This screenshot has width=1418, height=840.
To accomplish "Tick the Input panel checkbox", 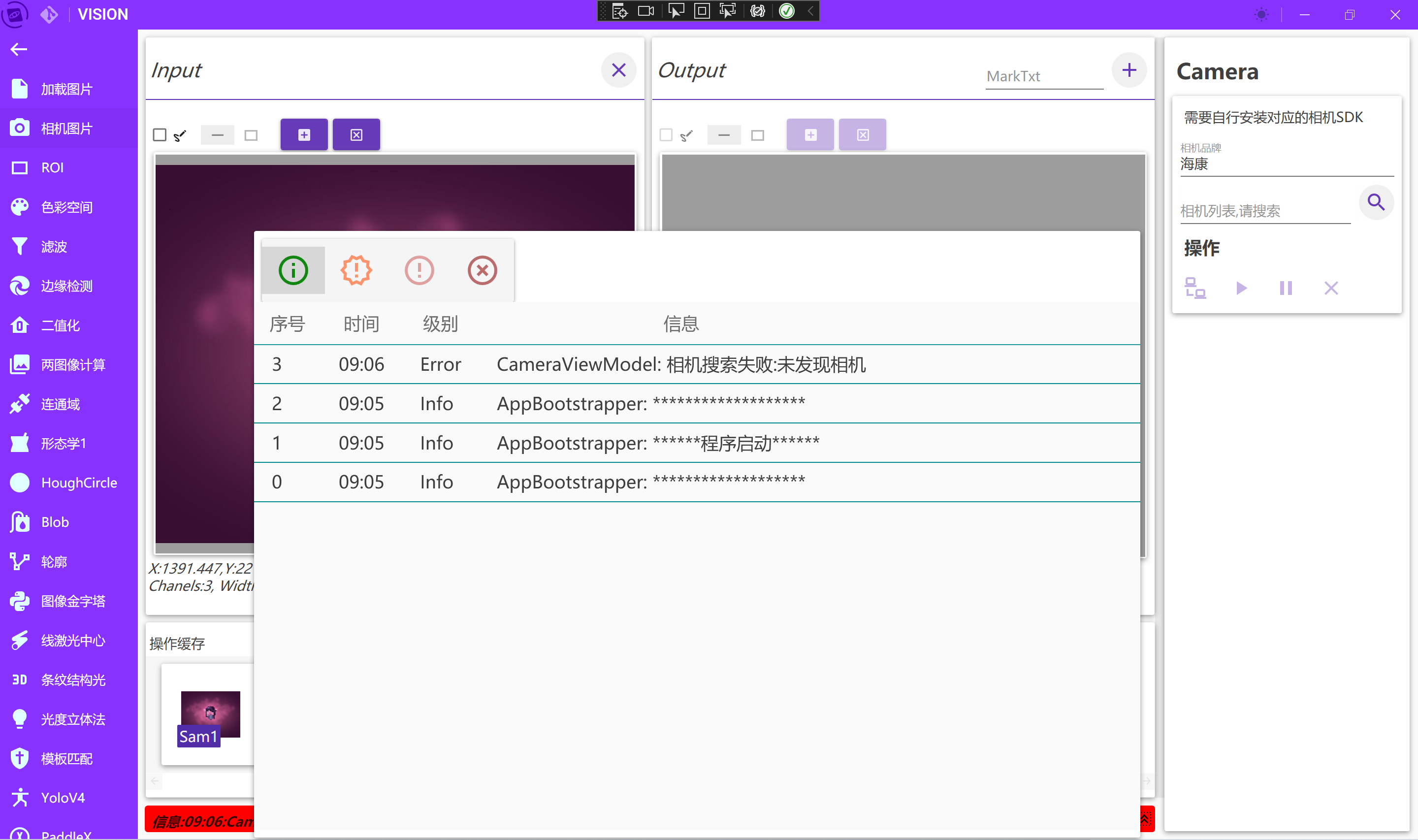I will pyautogui.click(x=160, y=135).
